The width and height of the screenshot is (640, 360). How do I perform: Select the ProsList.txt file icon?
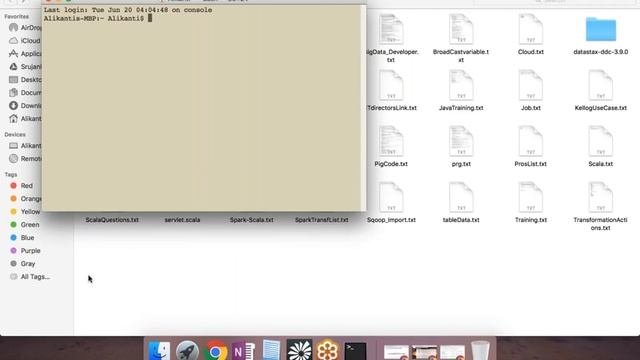(x=531, y=141)
